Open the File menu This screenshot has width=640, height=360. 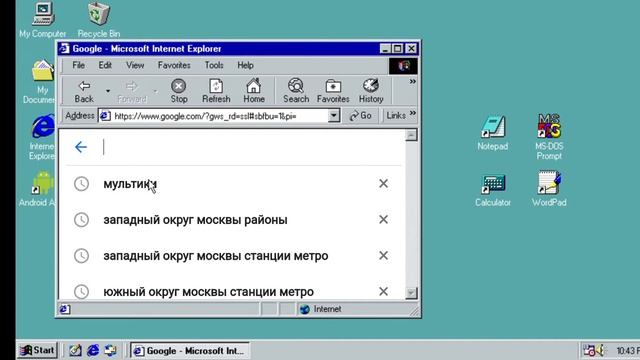pyautogui.click(x=78, y=65)
